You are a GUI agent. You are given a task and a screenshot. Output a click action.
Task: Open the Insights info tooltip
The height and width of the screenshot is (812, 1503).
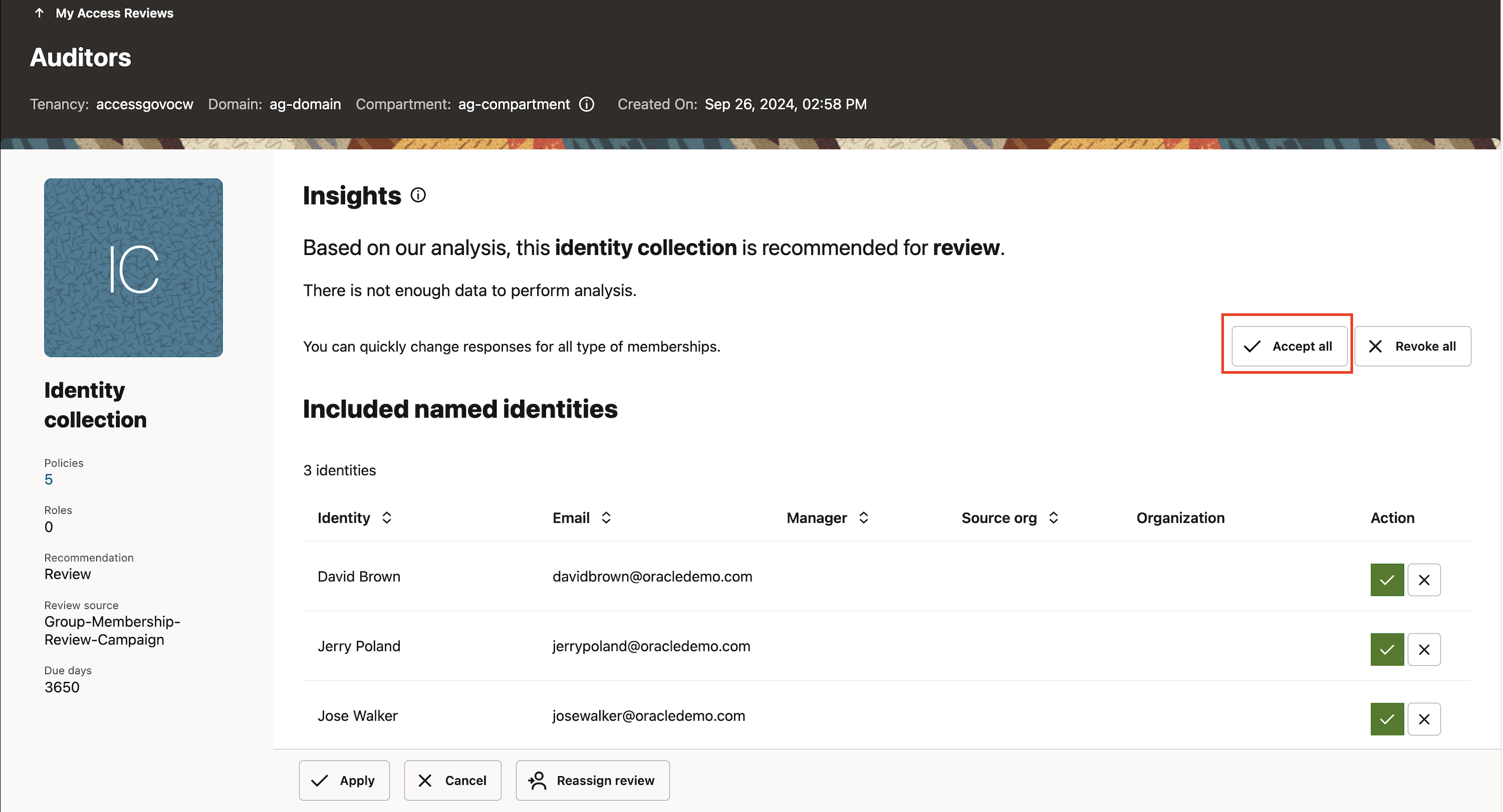[418, 195]
